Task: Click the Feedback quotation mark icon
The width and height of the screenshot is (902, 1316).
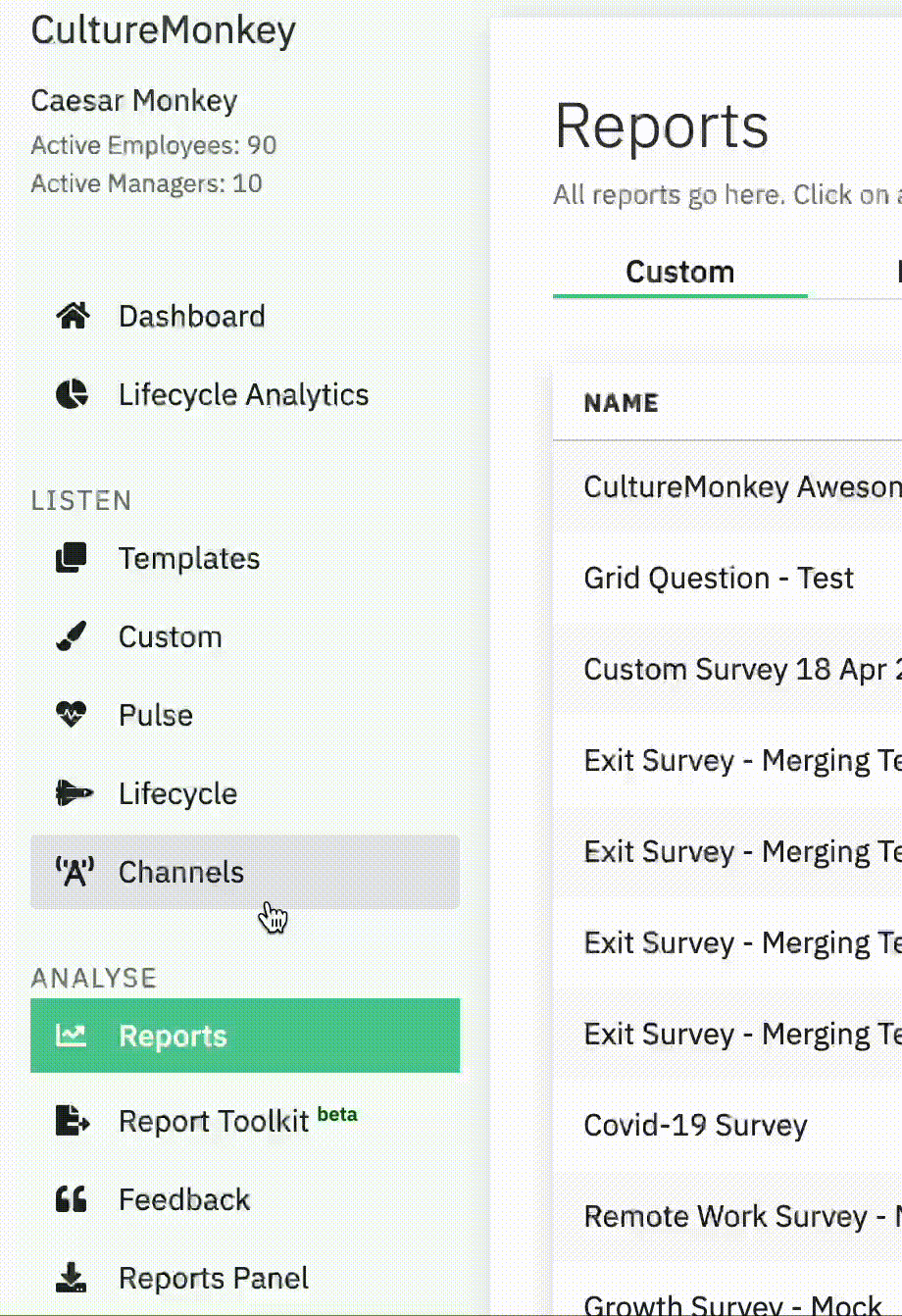Action: pos(72,1198)
